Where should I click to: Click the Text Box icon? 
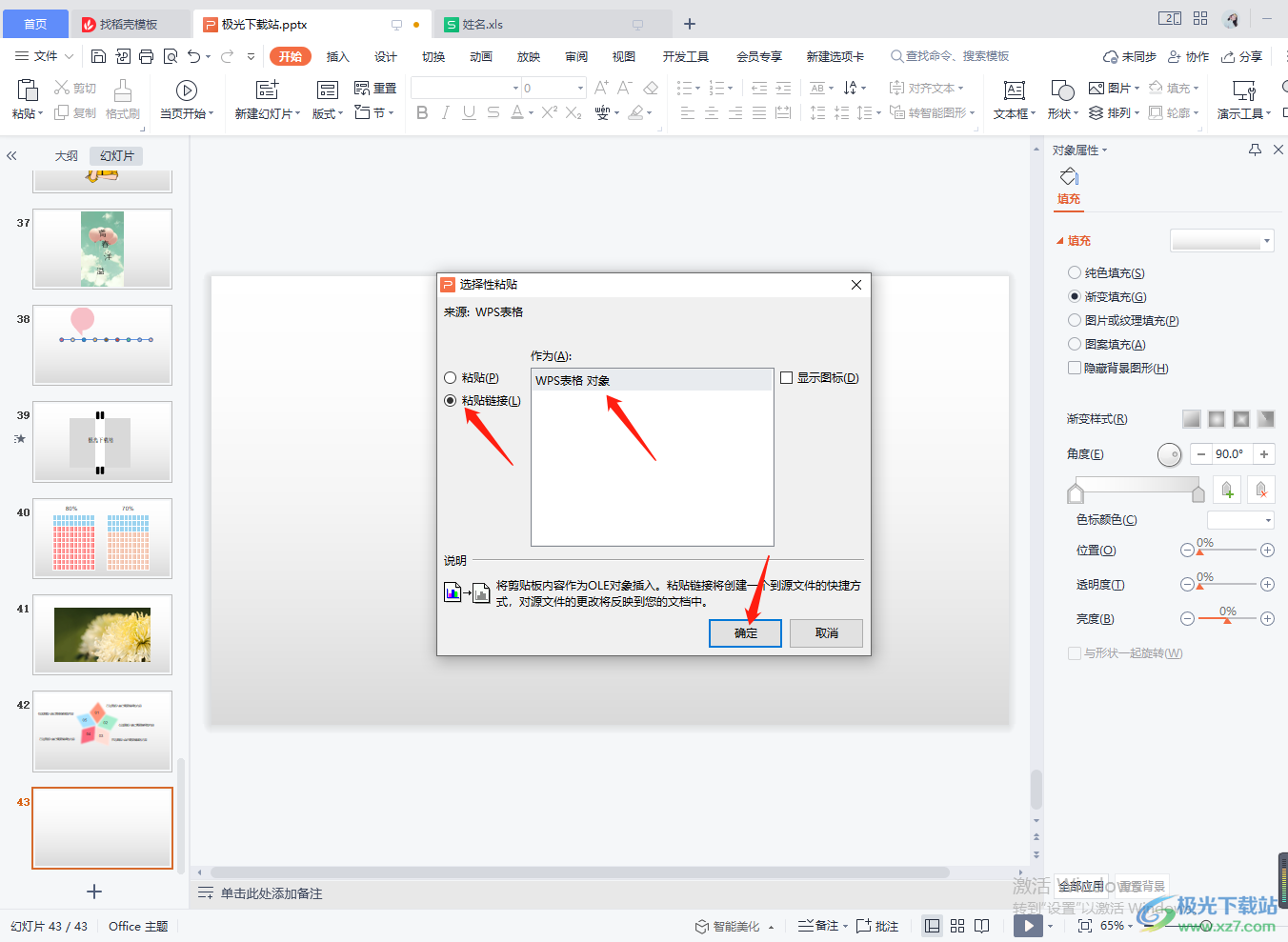[1015, 90]
